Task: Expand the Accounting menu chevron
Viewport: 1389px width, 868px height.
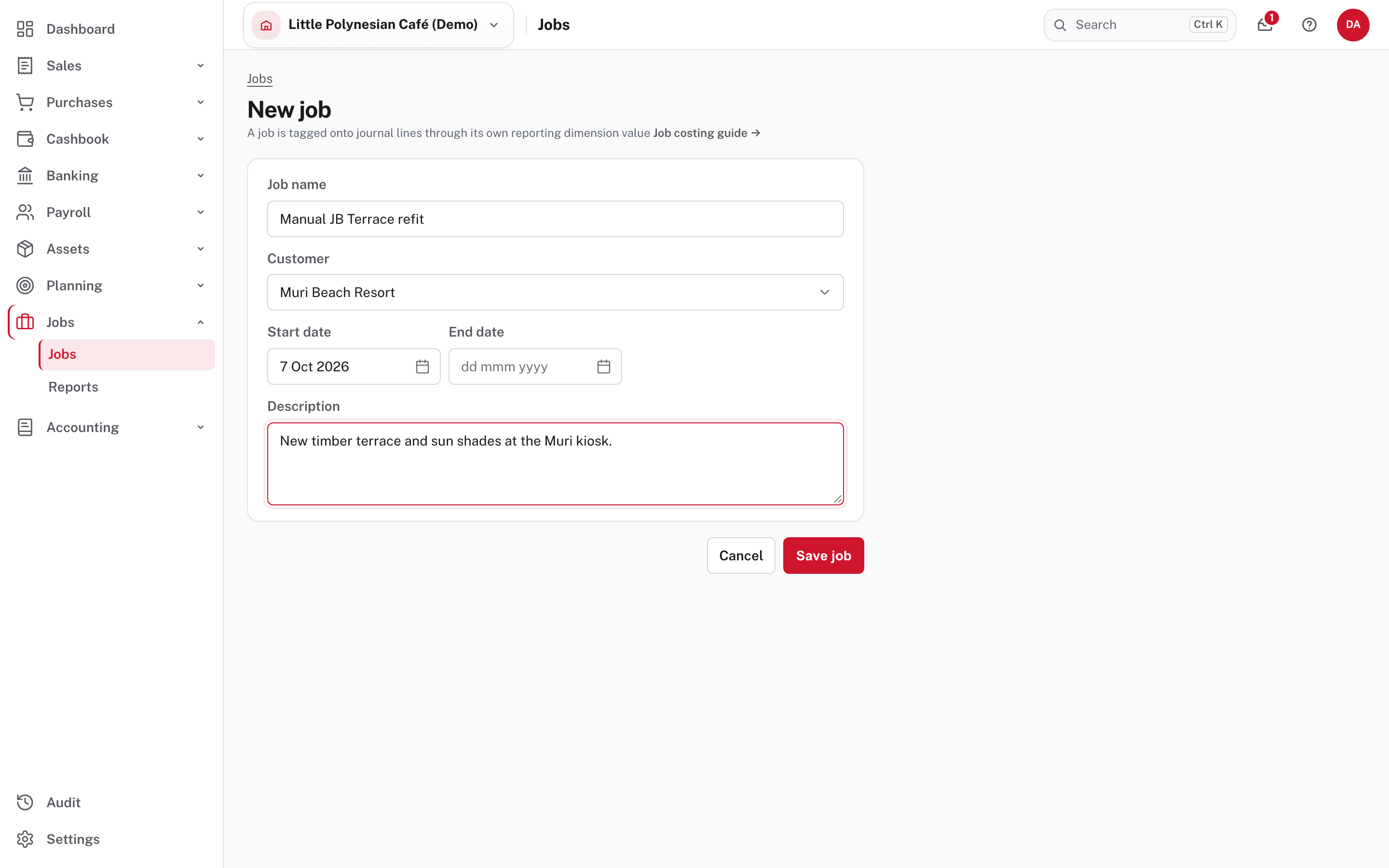Action: pos(201,427)
